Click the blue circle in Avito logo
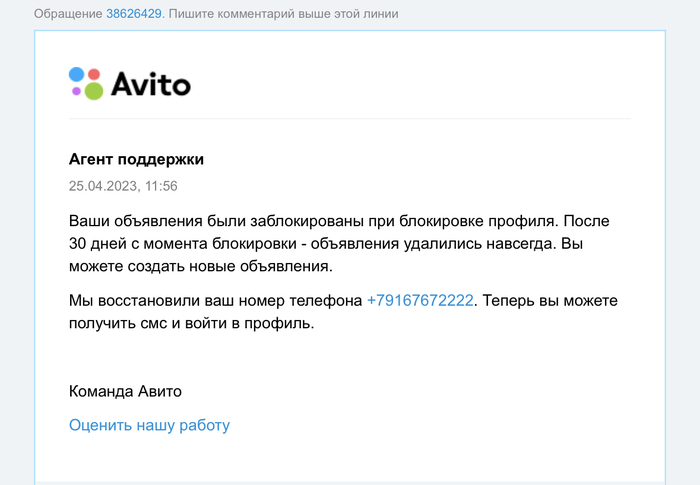The image size is (700, 485). [76, 74]
